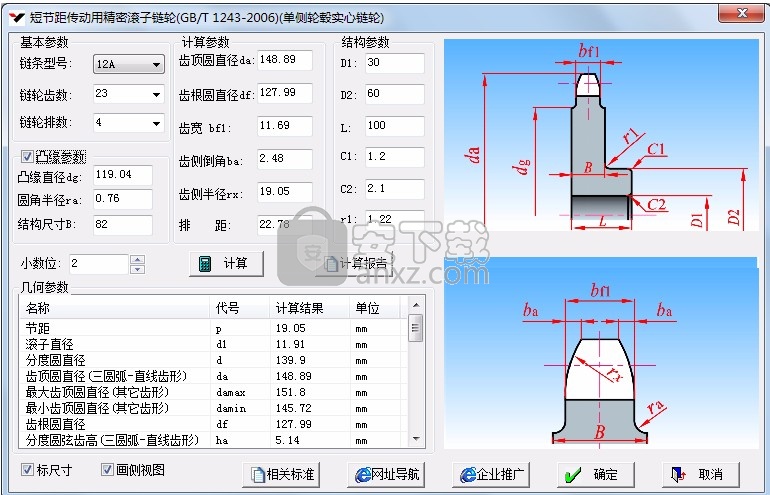Click the tooth profile diagram
The width and height of the screenshot is (770, 495).
601,353
